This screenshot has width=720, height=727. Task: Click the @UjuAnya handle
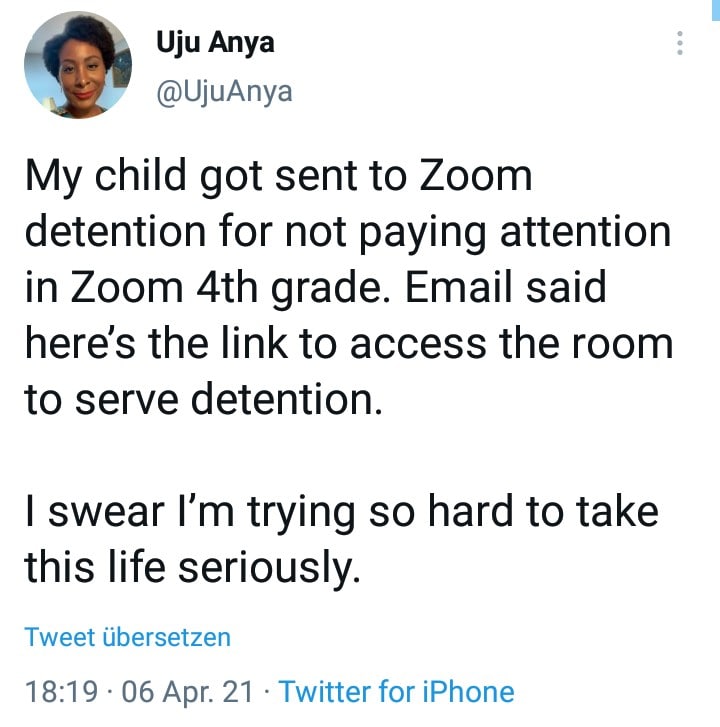click(224, 92)
